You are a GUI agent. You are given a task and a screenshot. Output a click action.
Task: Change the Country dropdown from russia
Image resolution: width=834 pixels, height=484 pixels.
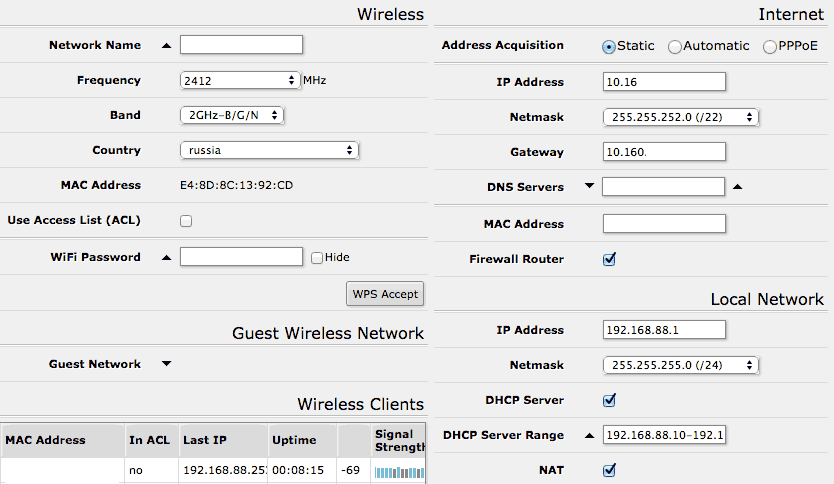pyautogui.click(x=269, y=150)
